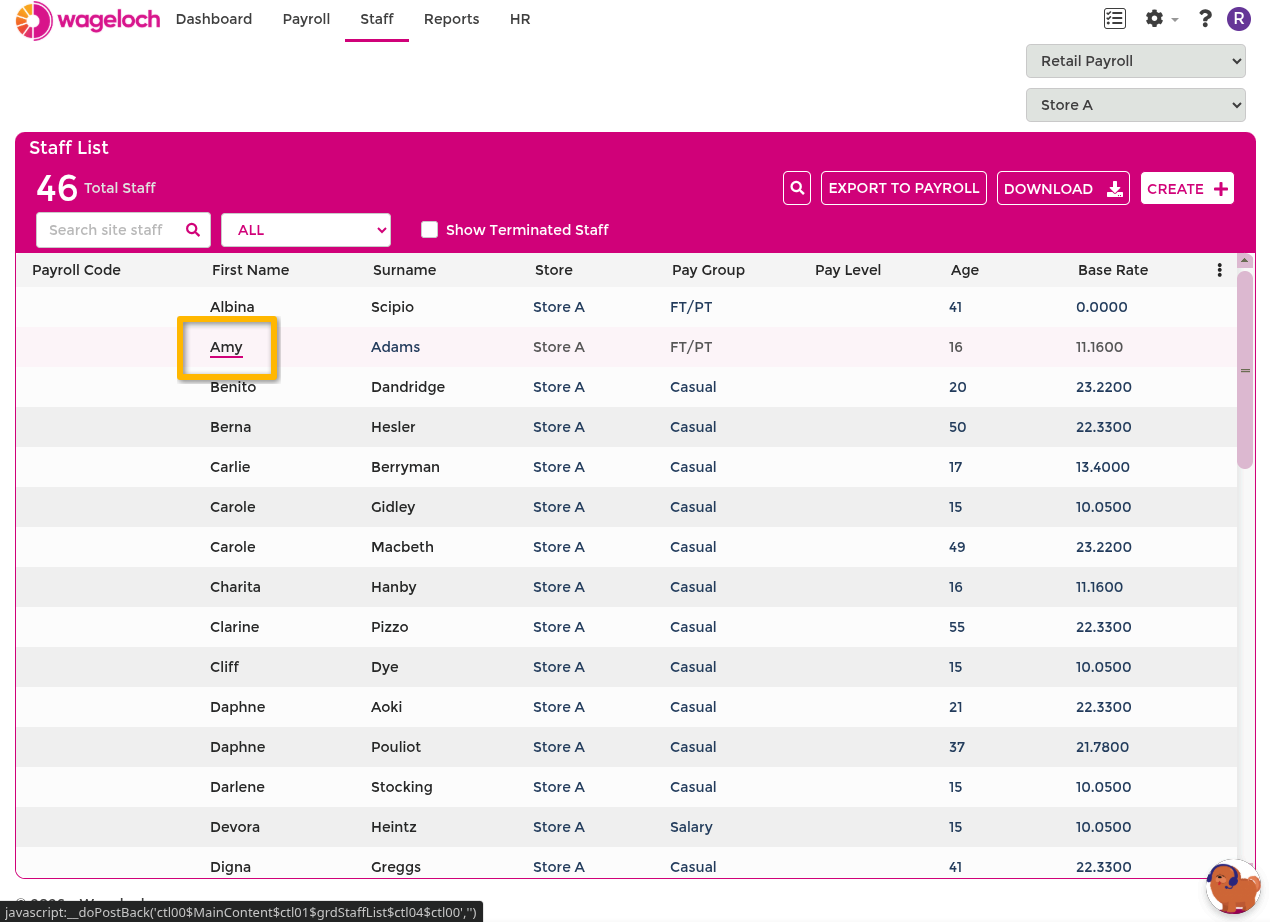The width and height of the screenshot is (1270, 922).
Task: Open the checklist icon in top bar
Action: pos(1115,19)
